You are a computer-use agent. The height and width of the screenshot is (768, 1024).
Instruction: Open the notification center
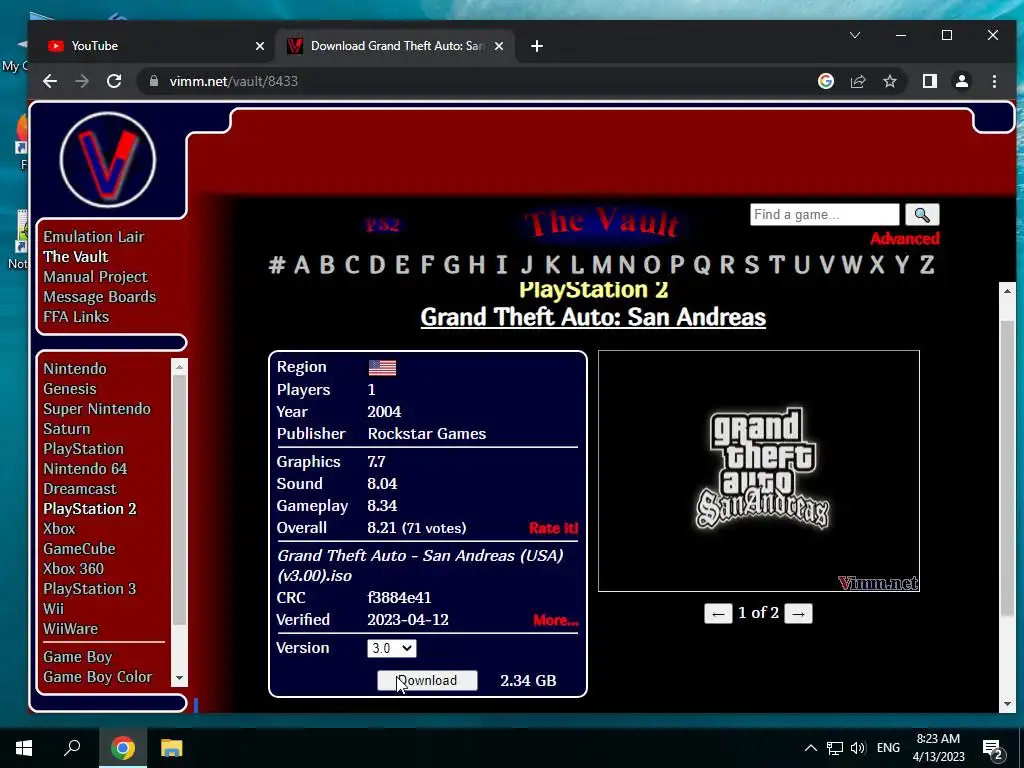coord(993,748)
